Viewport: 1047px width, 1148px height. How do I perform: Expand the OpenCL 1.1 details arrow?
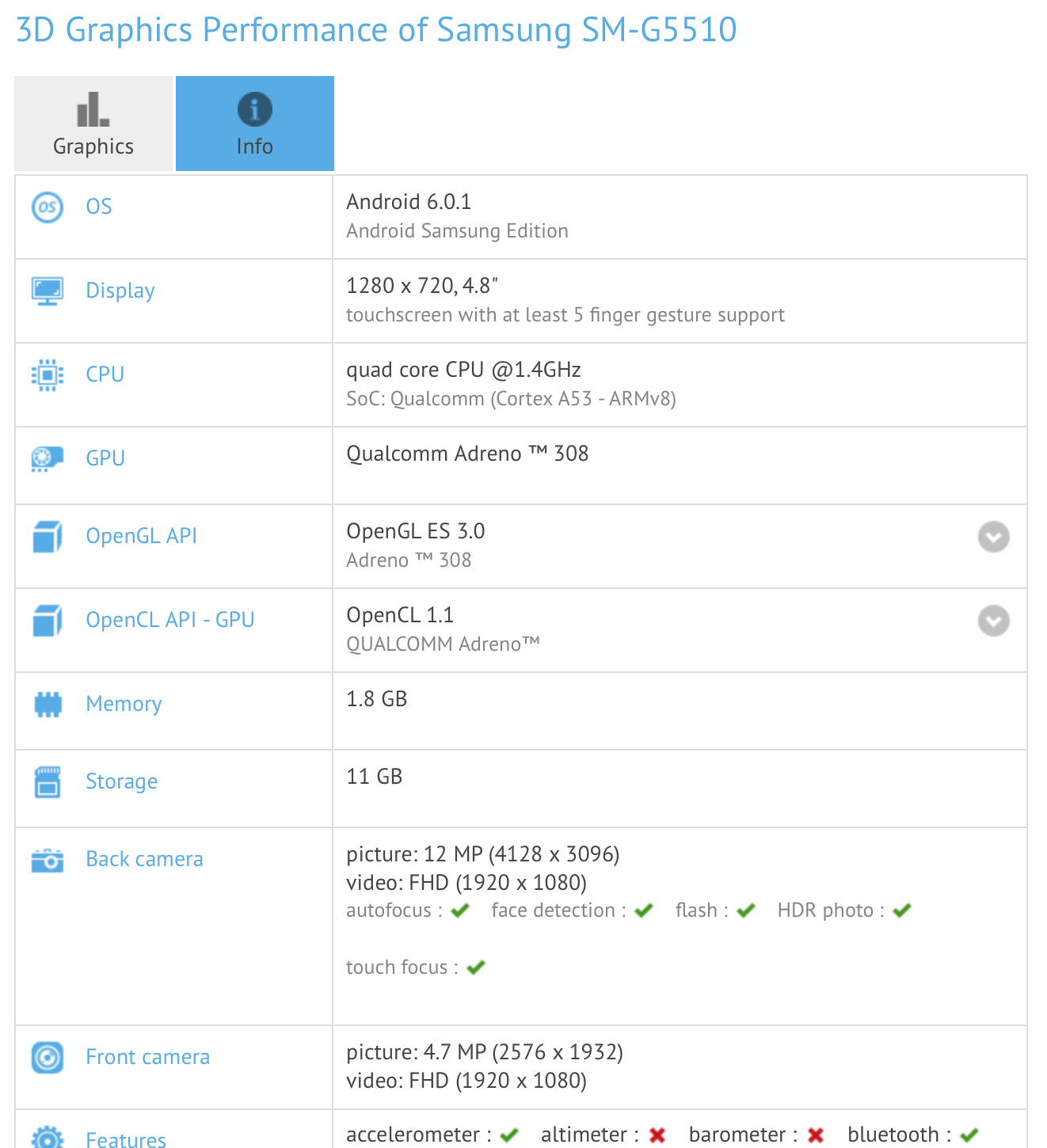coord(993,621)
